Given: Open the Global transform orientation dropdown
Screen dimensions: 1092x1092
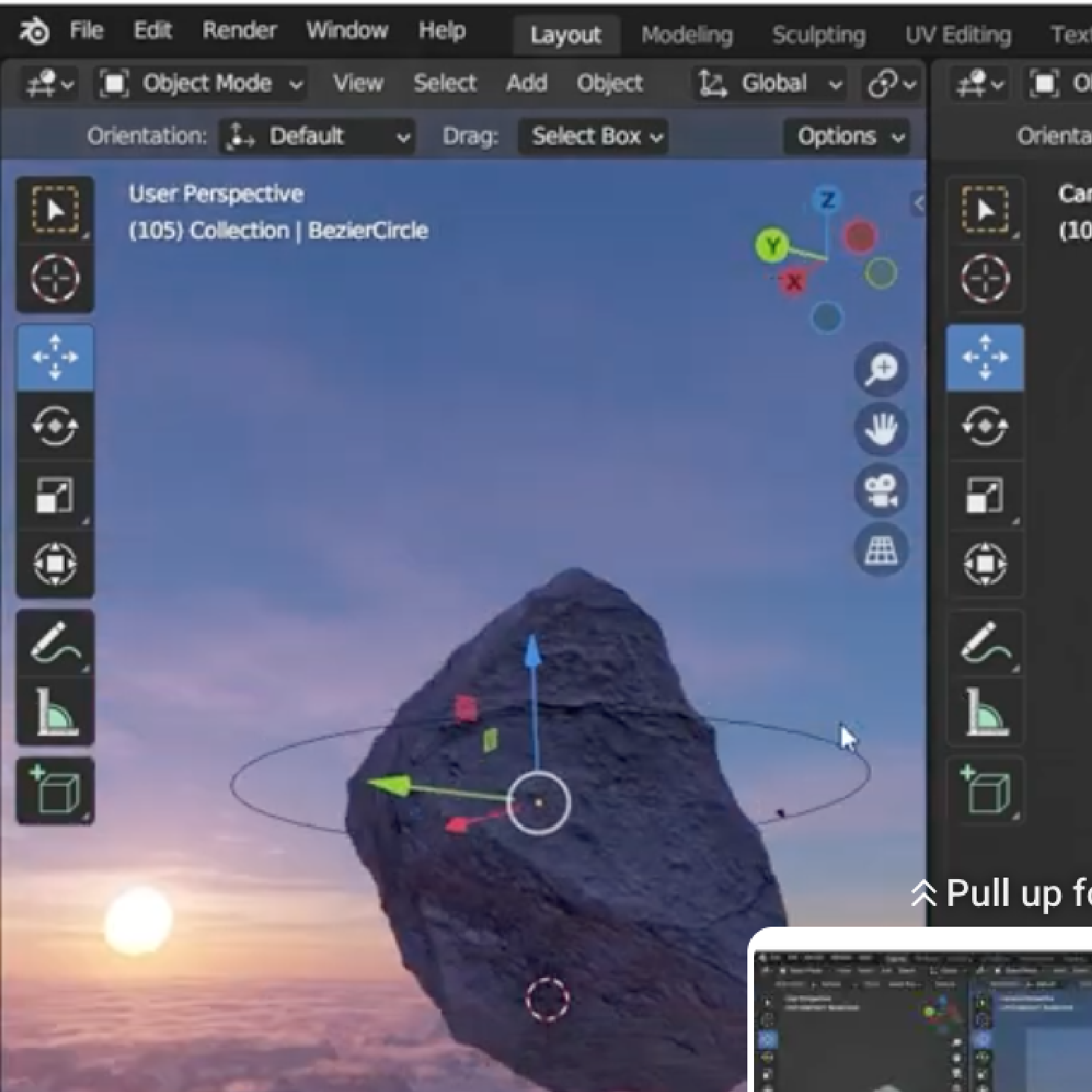Looking at the screenshot, I should [x=770, y=83].
